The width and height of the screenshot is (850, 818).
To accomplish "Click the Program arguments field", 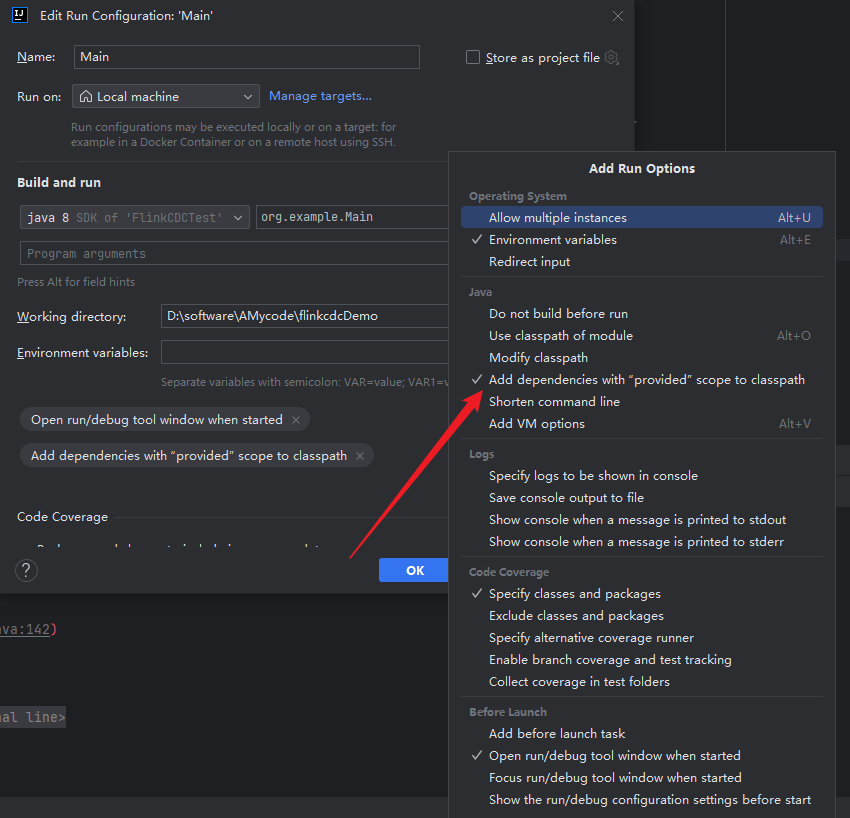I will point(233,254).
